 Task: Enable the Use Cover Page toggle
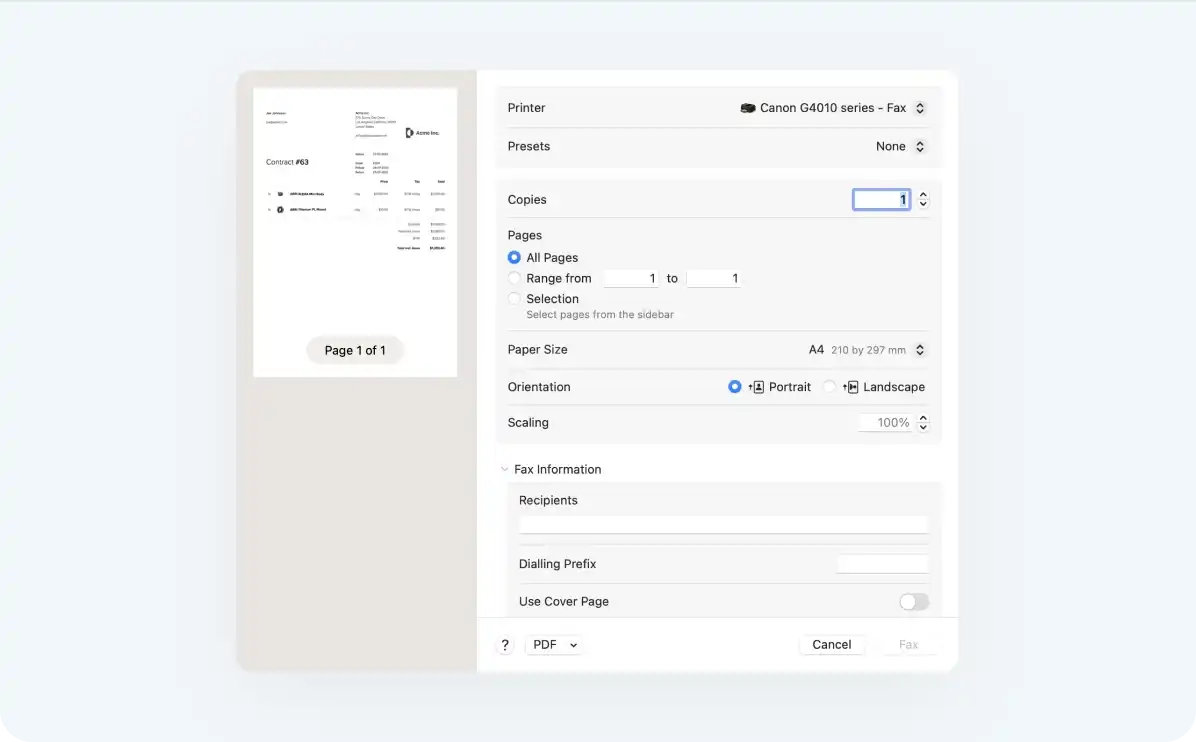tap(913, 601)
